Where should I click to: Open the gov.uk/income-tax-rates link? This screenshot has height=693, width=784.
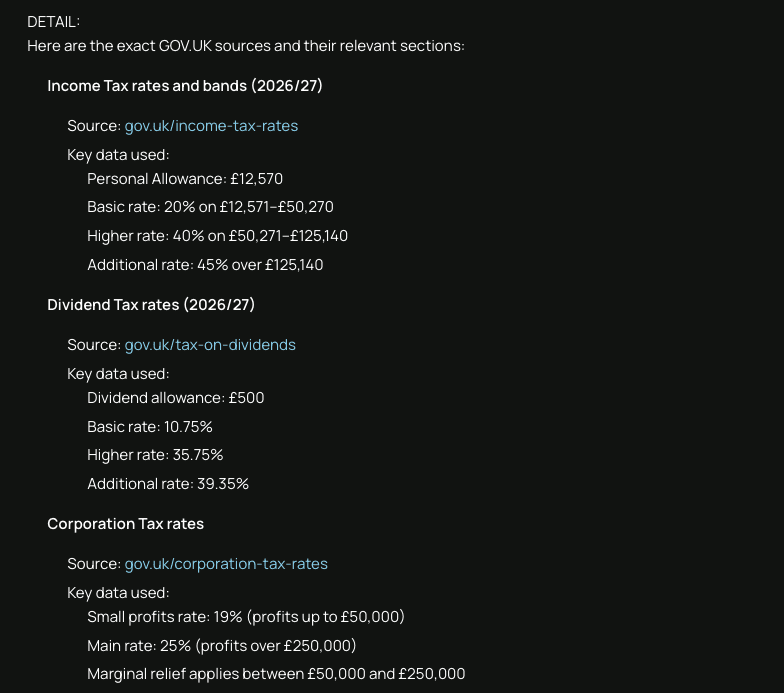[x=211, y=126]
